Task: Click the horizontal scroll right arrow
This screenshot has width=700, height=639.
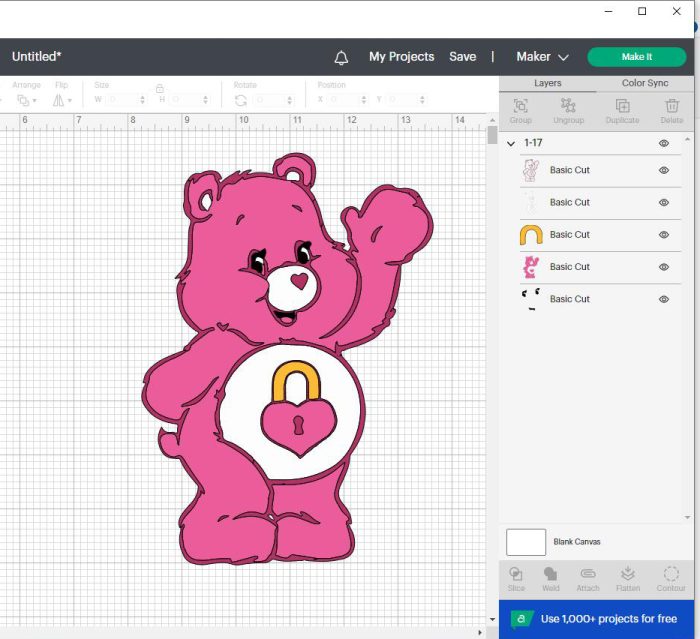Action: click(480, 633)
